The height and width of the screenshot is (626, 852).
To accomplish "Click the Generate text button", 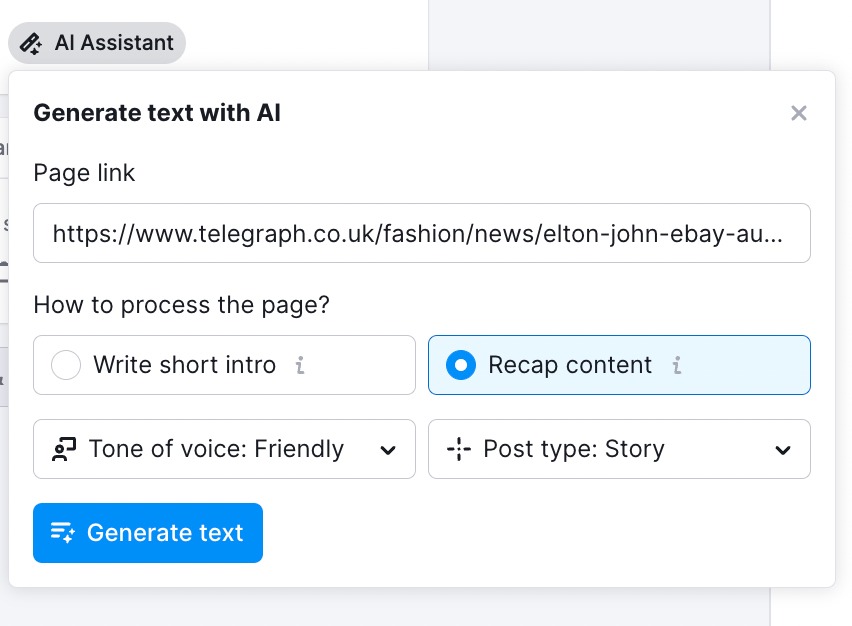I will click(147, 533).
